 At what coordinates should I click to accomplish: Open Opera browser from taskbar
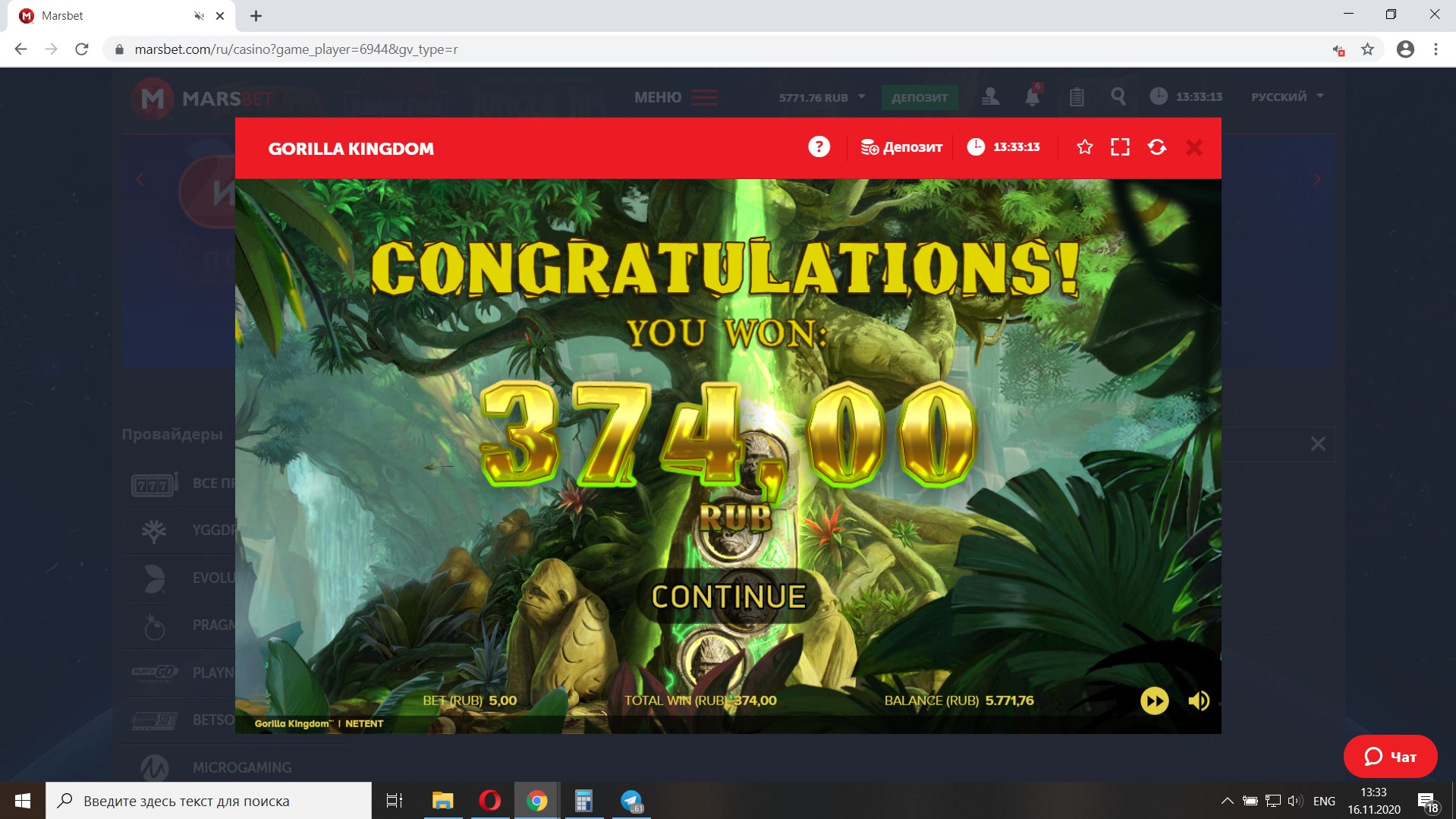[489, 801]
